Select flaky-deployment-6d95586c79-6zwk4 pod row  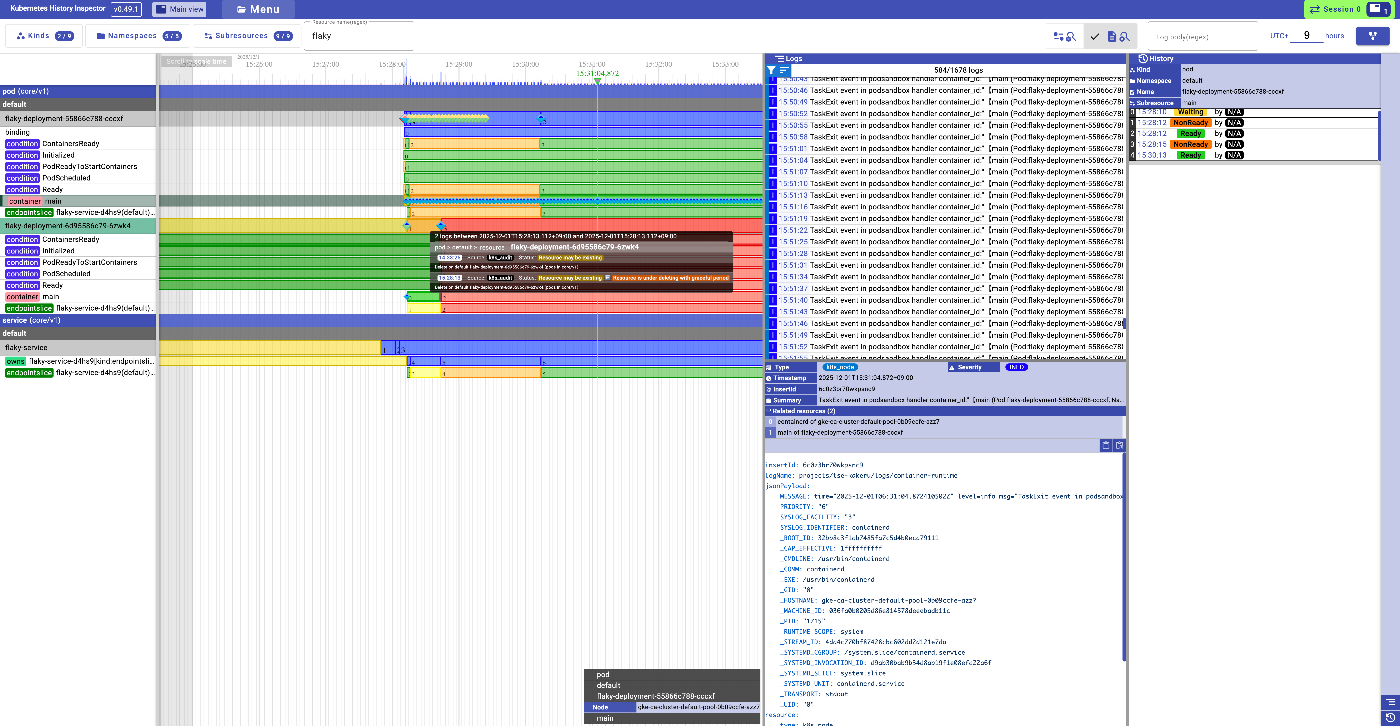[79, 226]
